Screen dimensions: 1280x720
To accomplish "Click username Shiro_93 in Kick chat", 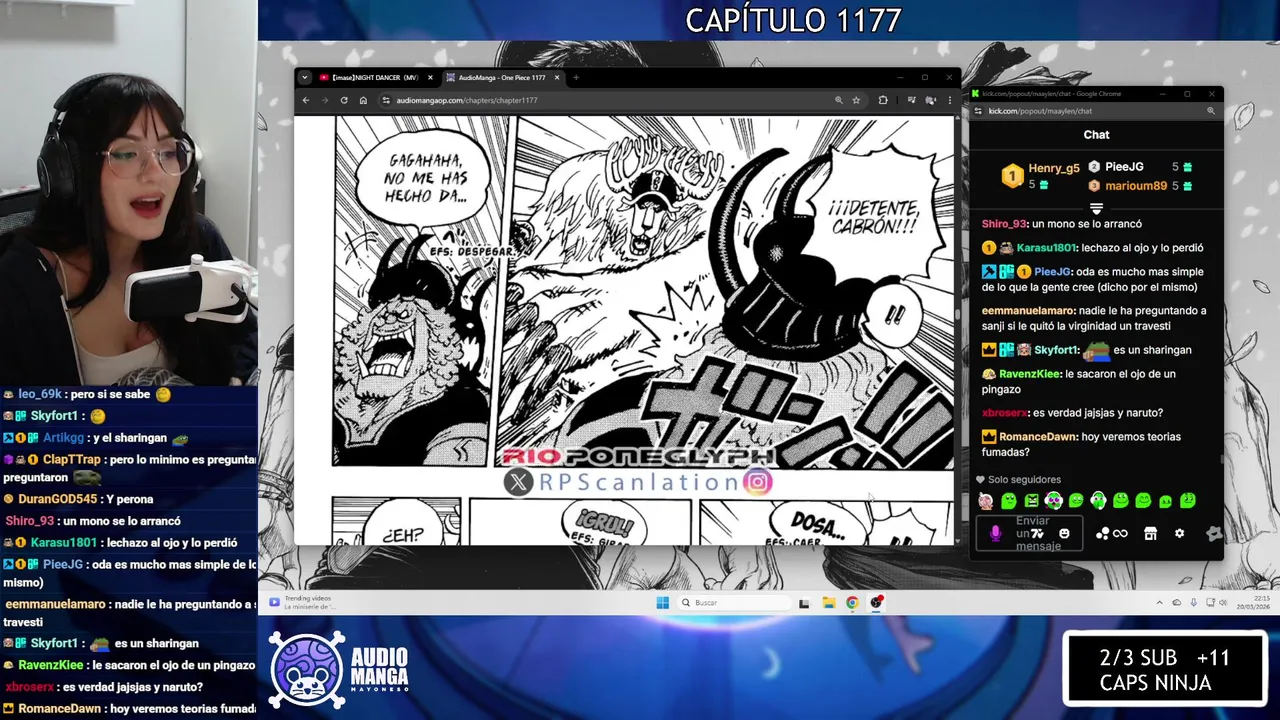I will pos(1004,224).
